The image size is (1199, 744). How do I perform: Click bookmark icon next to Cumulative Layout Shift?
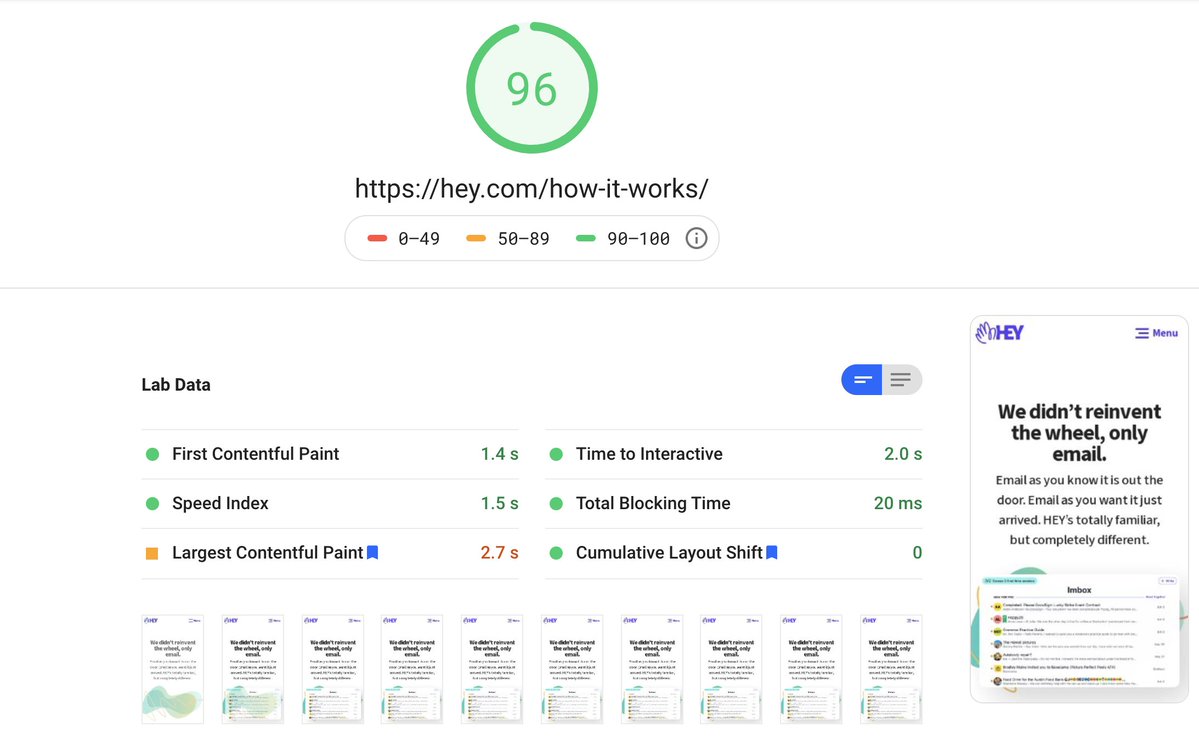click(772, 552)
